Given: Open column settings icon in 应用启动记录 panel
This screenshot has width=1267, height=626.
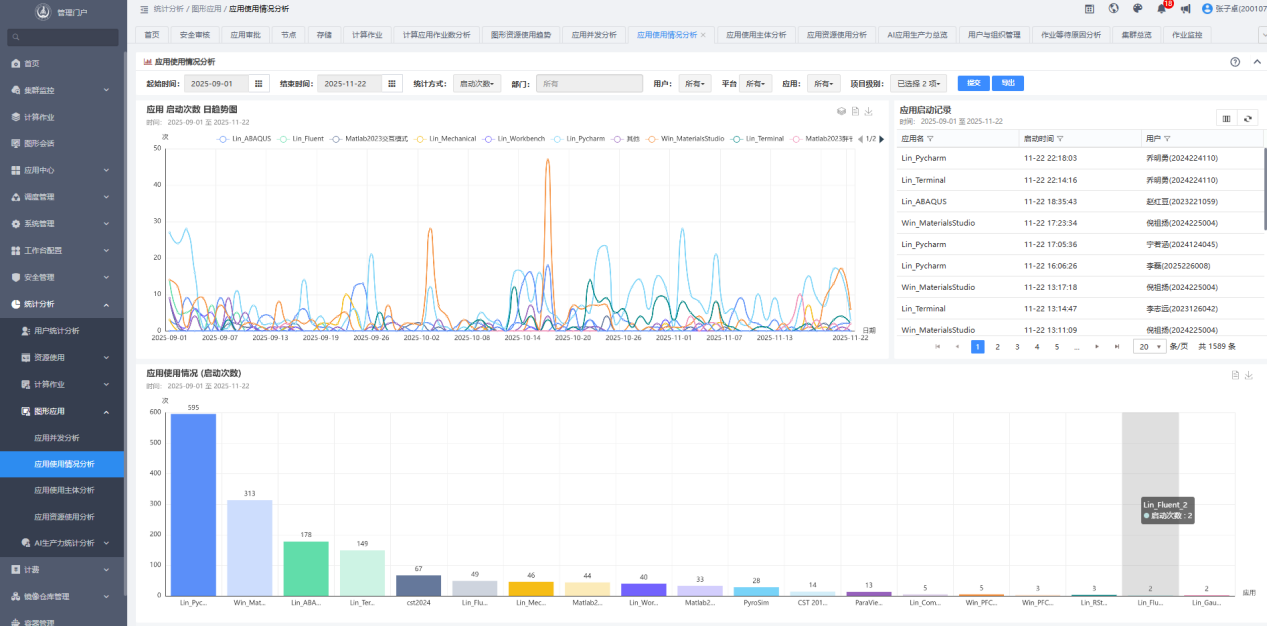Looking at the screenshot, I should tap(1227, 118).
